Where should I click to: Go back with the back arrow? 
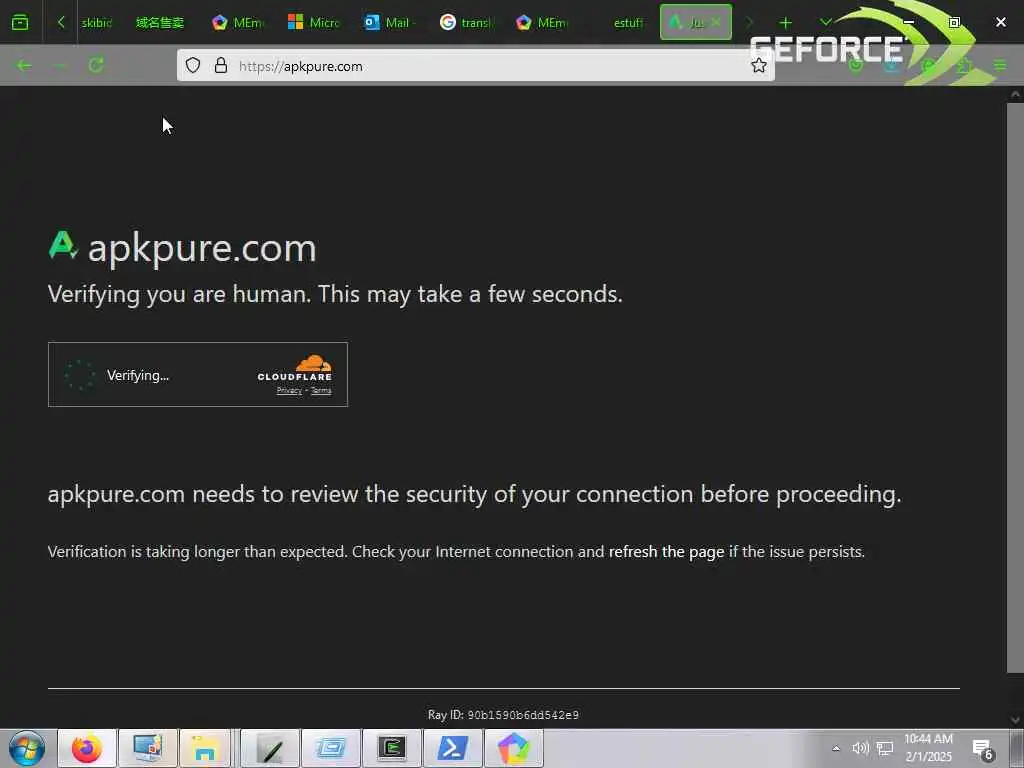click(x=24, y=65)
